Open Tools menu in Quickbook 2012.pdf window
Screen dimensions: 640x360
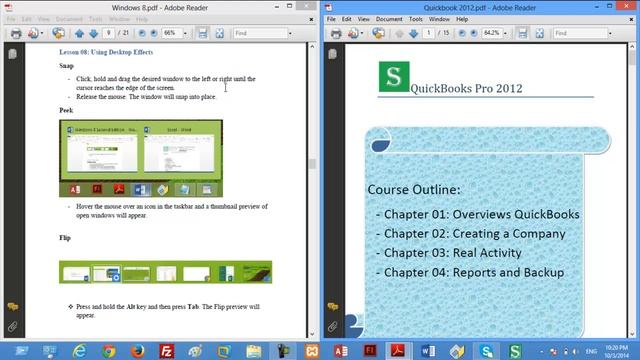(x=416, y=19)
